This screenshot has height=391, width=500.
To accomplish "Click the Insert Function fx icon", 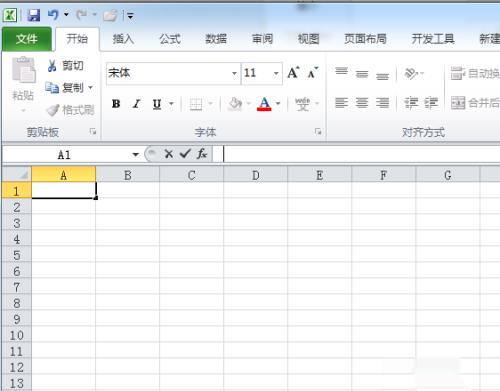I will [x=202, y=154].
